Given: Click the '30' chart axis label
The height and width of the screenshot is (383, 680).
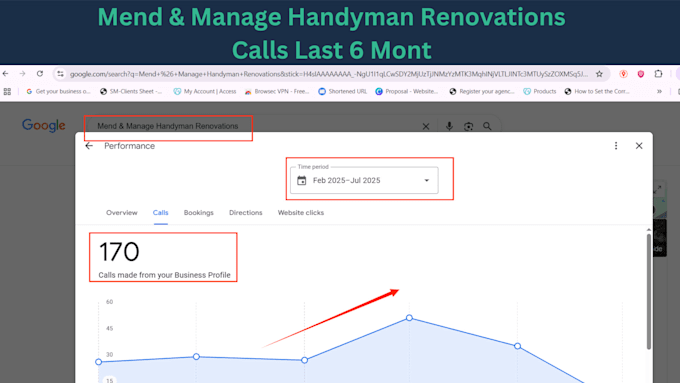Looking at the screenshot, I should point(109,355).
